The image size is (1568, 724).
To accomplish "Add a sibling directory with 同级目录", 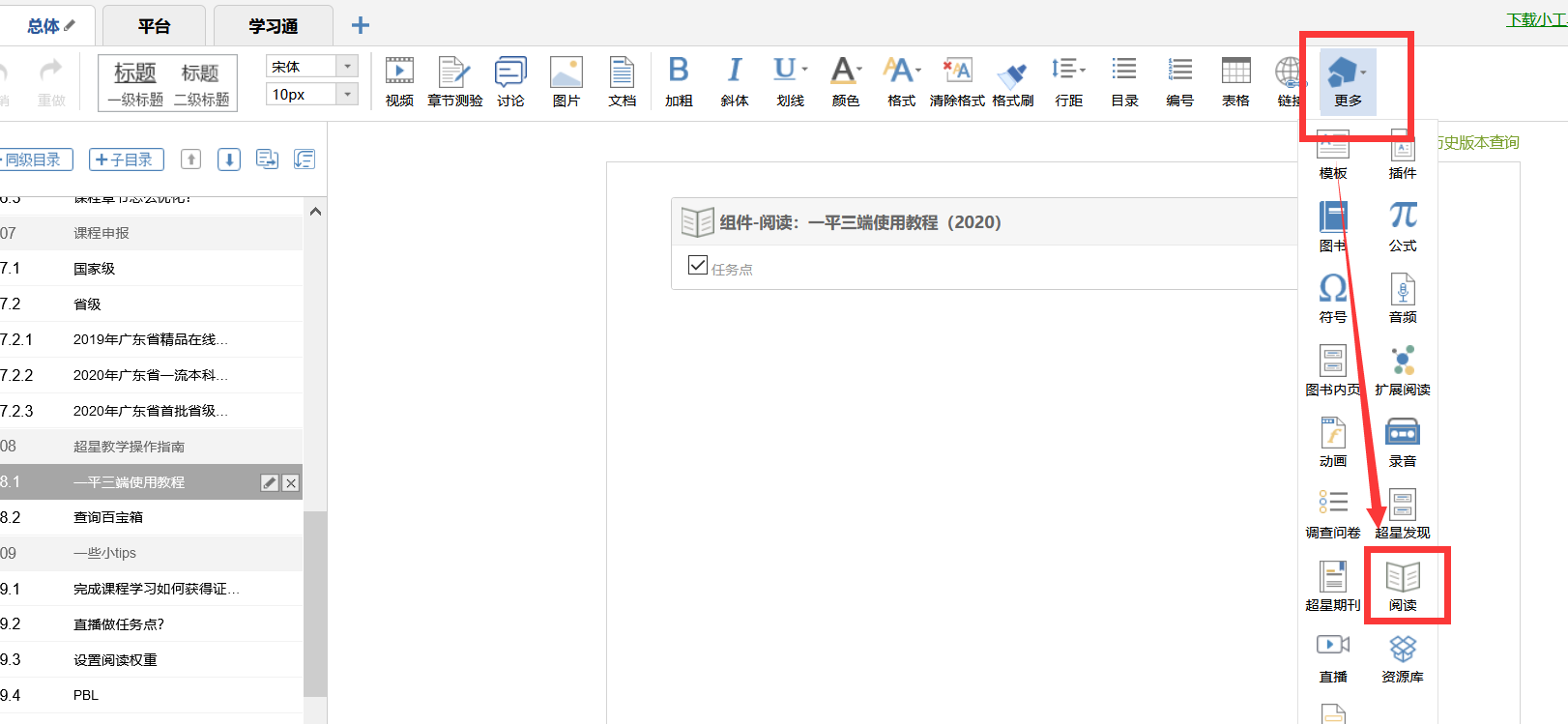I will point(35,159).
